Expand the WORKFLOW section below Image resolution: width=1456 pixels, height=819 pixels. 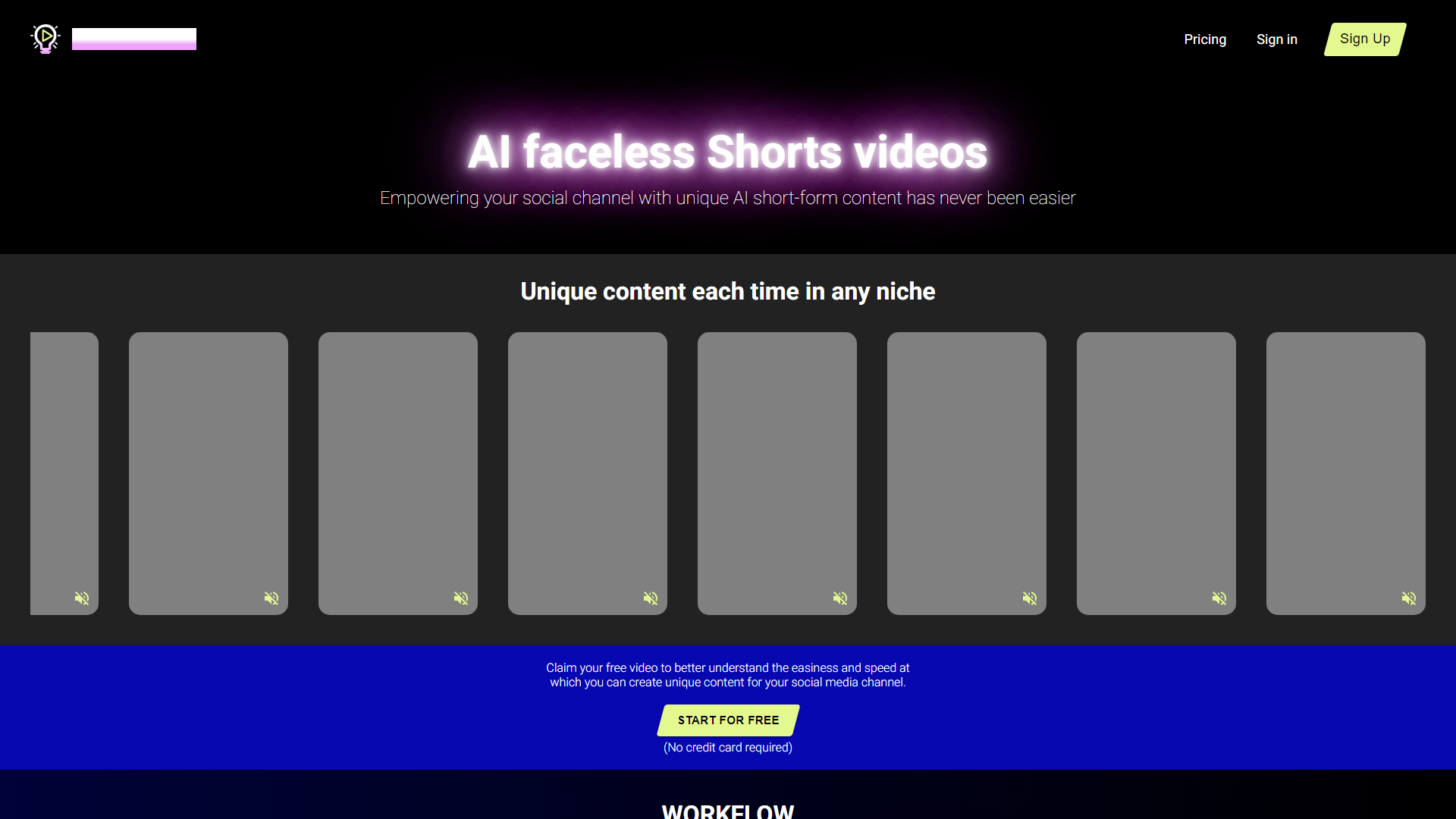tap(728, 811)
